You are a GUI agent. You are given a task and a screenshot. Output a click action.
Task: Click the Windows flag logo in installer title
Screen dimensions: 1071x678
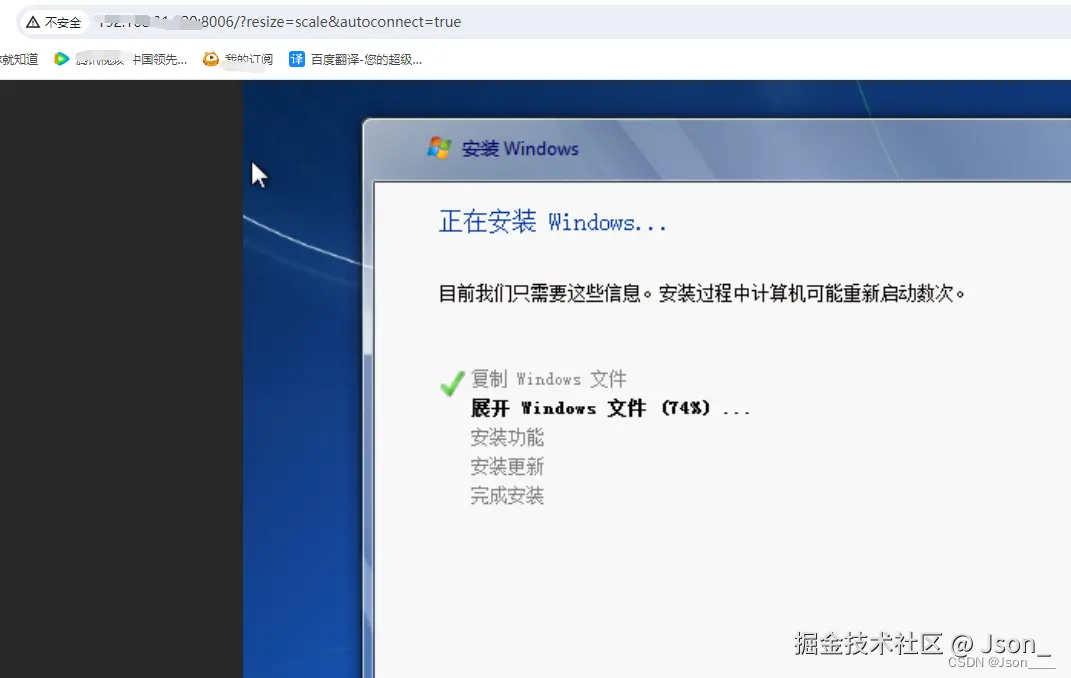tap(439, 147)
